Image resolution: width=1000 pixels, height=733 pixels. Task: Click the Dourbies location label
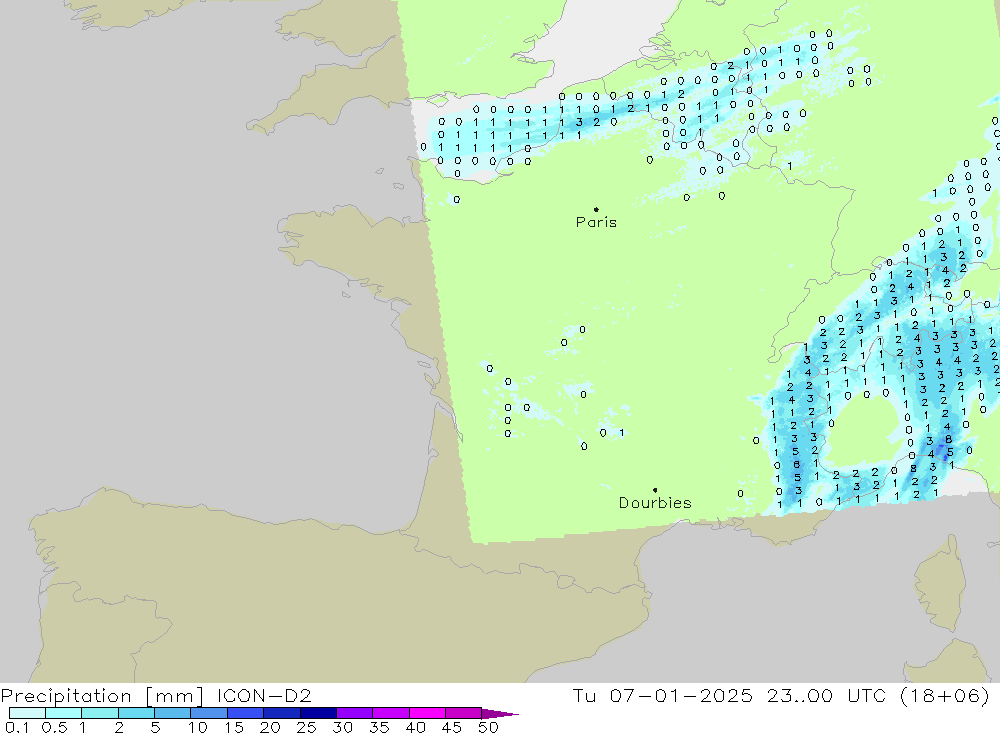pyautogui.click(x=655, y=503)
